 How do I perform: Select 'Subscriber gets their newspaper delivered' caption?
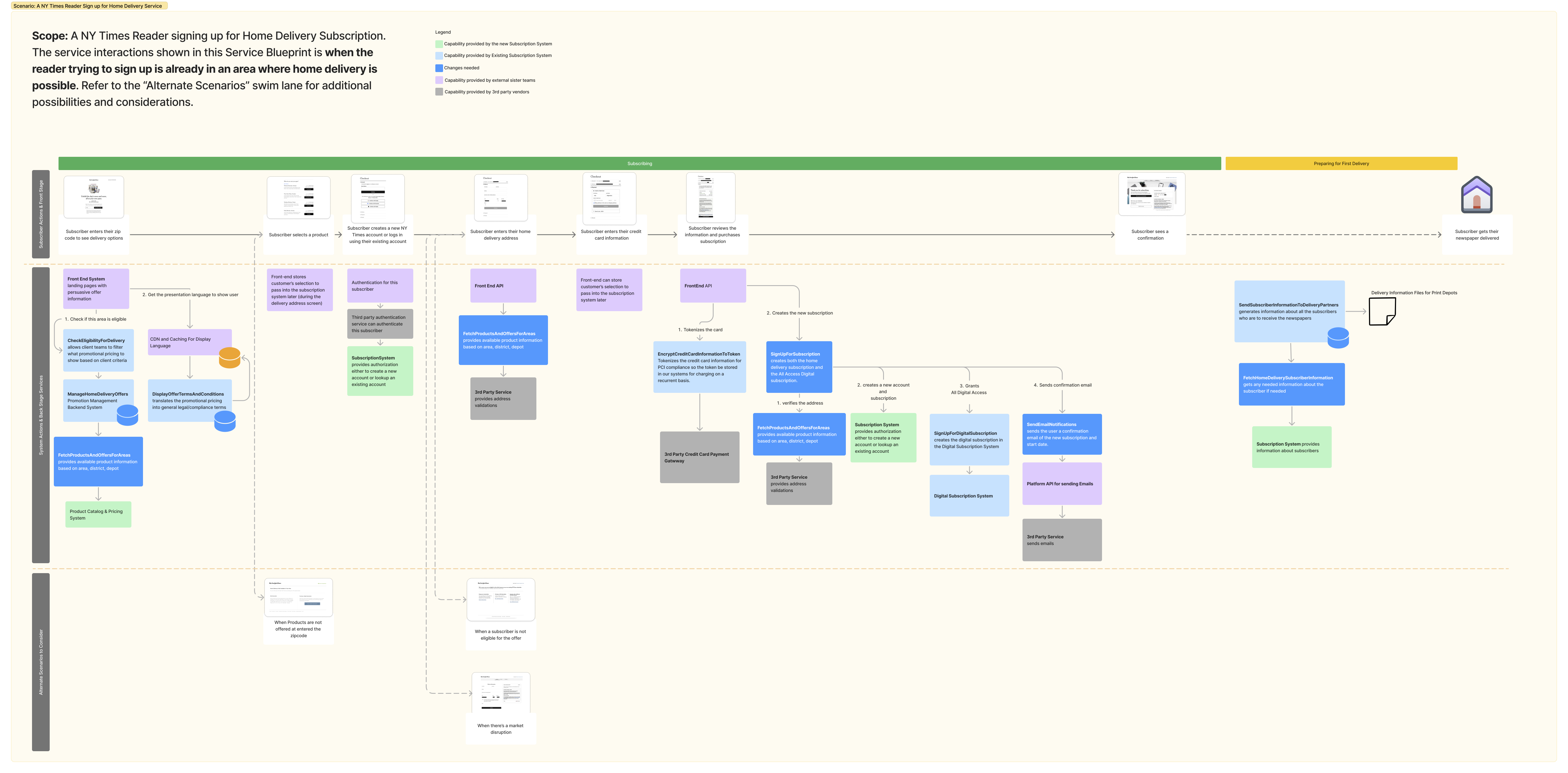[1477, 235]
